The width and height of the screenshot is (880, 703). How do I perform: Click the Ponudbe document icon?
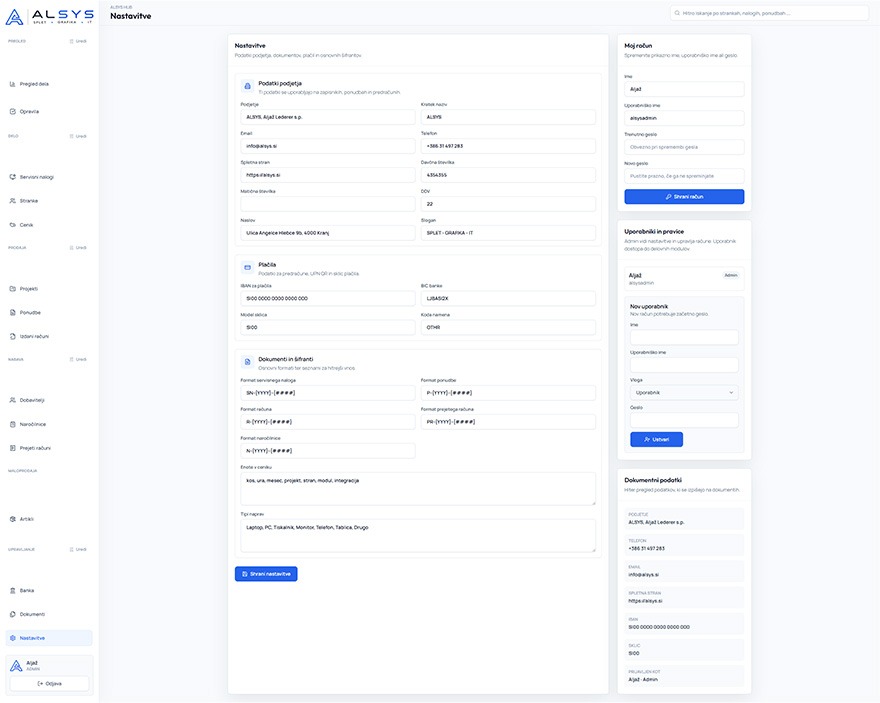coord(12,313)
